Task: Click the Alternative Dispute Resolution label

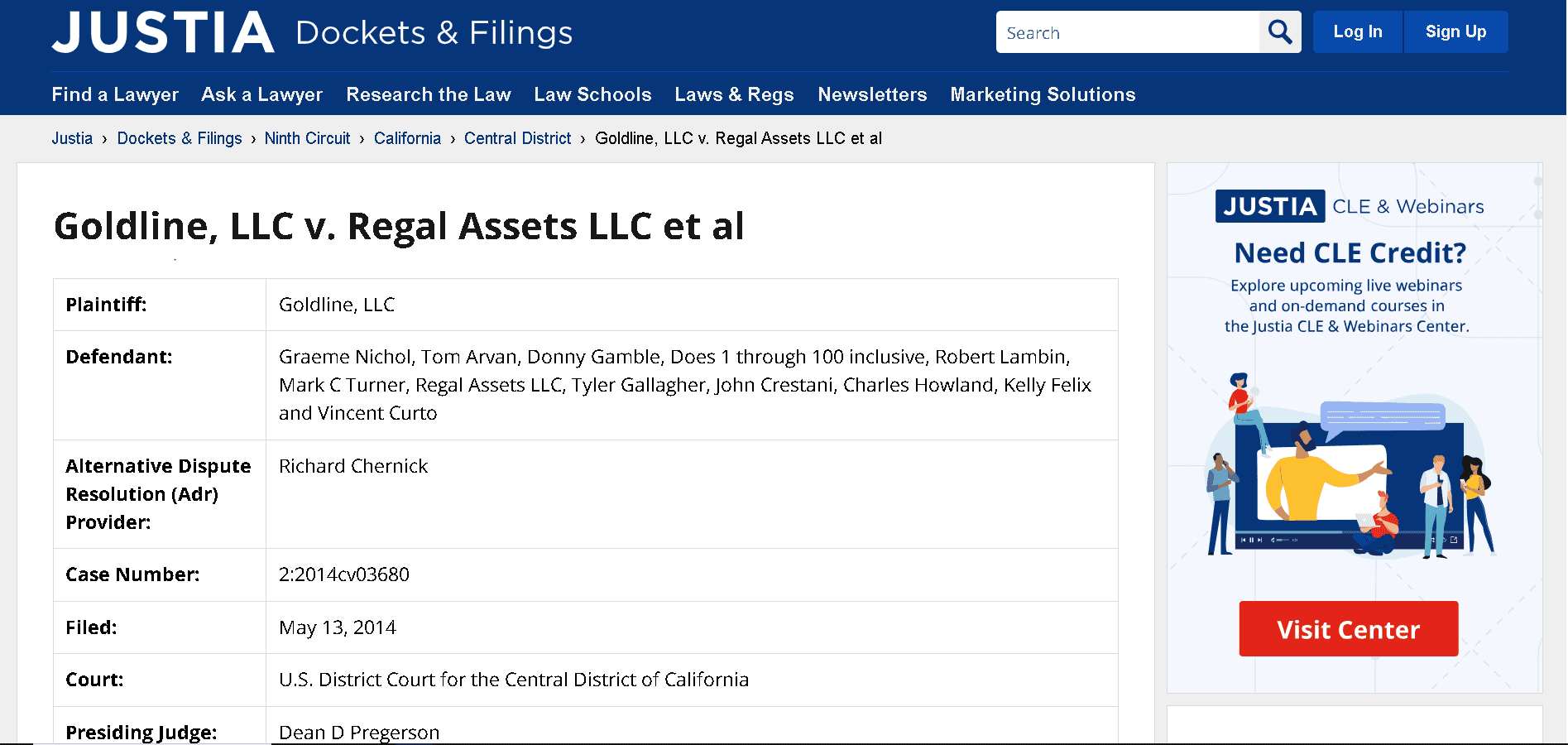Action: (x=158, y=494)
